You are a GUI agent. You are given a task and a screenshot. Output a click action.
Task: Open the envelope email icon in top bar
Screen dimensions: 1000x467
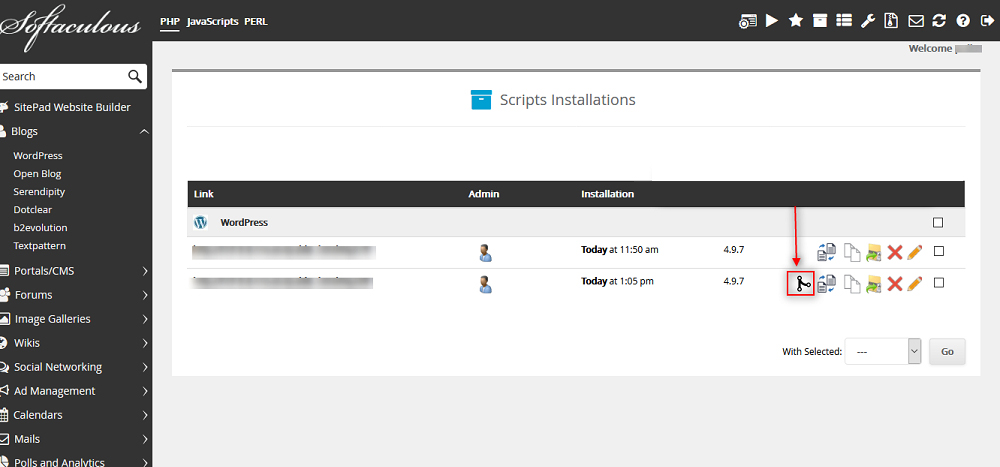[x=915, y=21]
